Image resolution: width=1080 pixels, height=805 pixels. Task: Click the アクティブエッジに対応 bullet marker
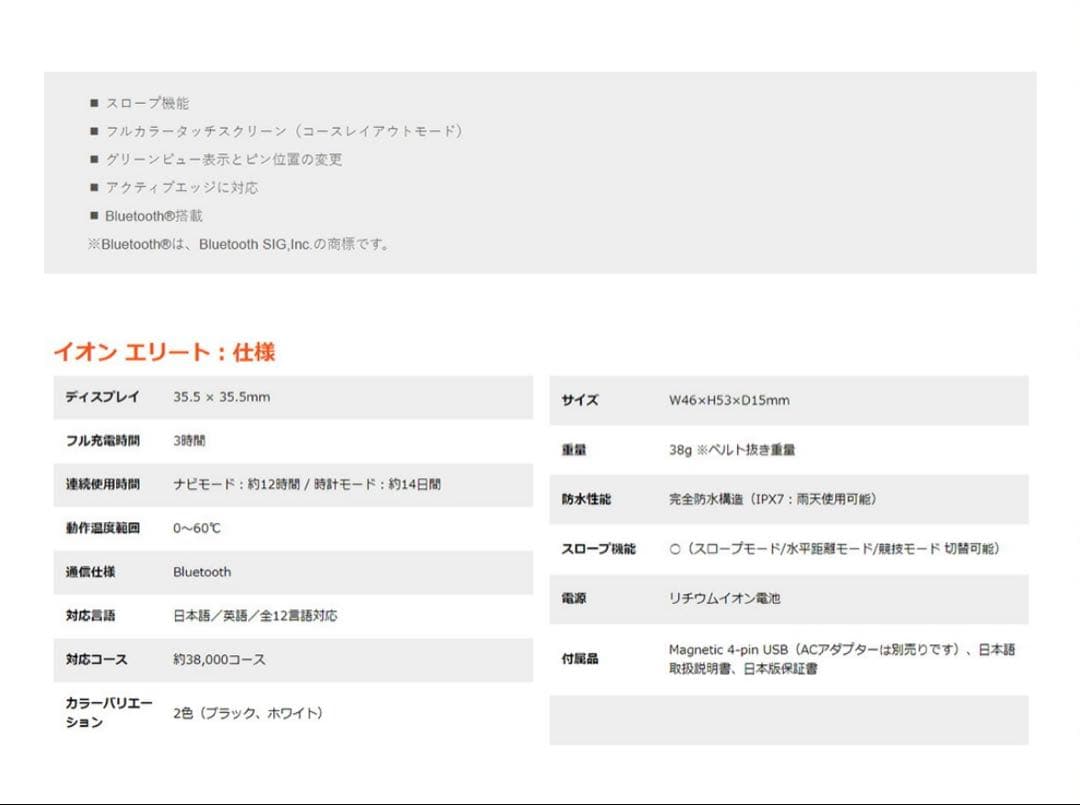95,187
